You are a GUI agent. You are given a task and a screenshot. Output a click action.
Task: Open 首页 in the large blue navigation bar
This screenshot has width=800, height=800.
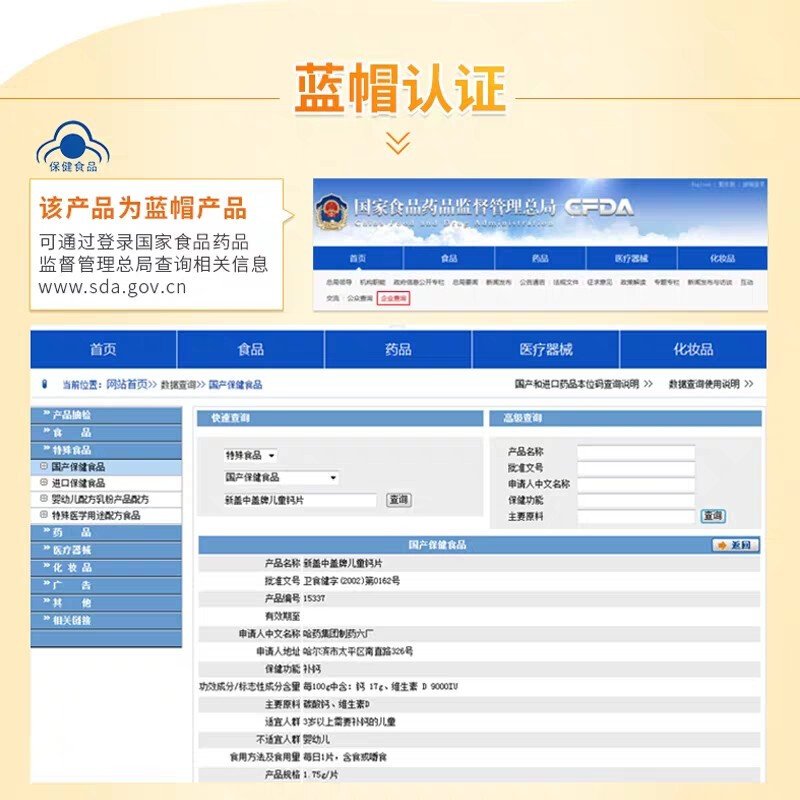[104, 349]
